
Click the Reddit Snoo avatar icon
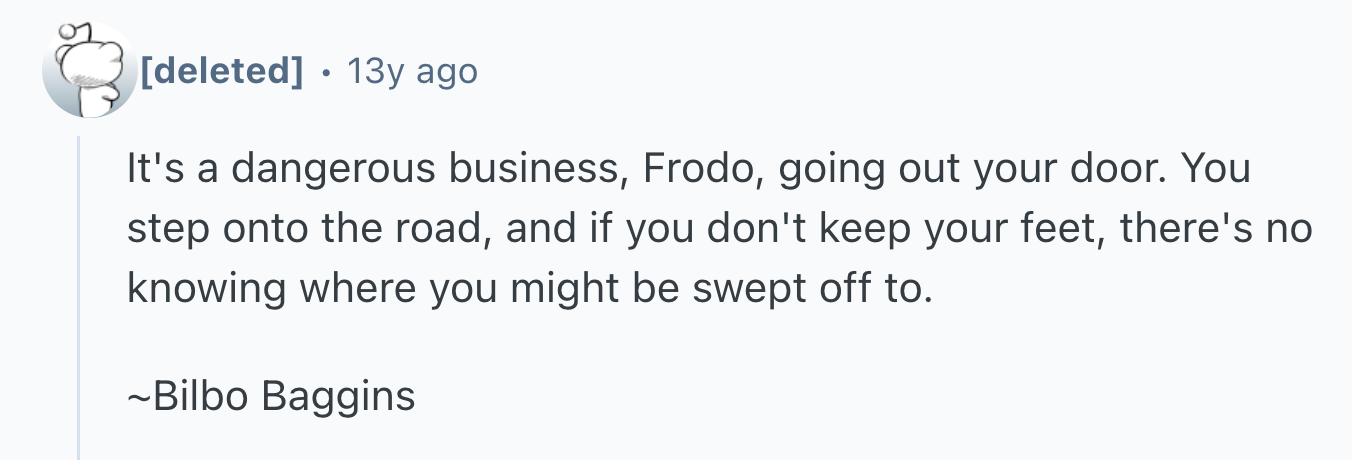coord(88,71)
